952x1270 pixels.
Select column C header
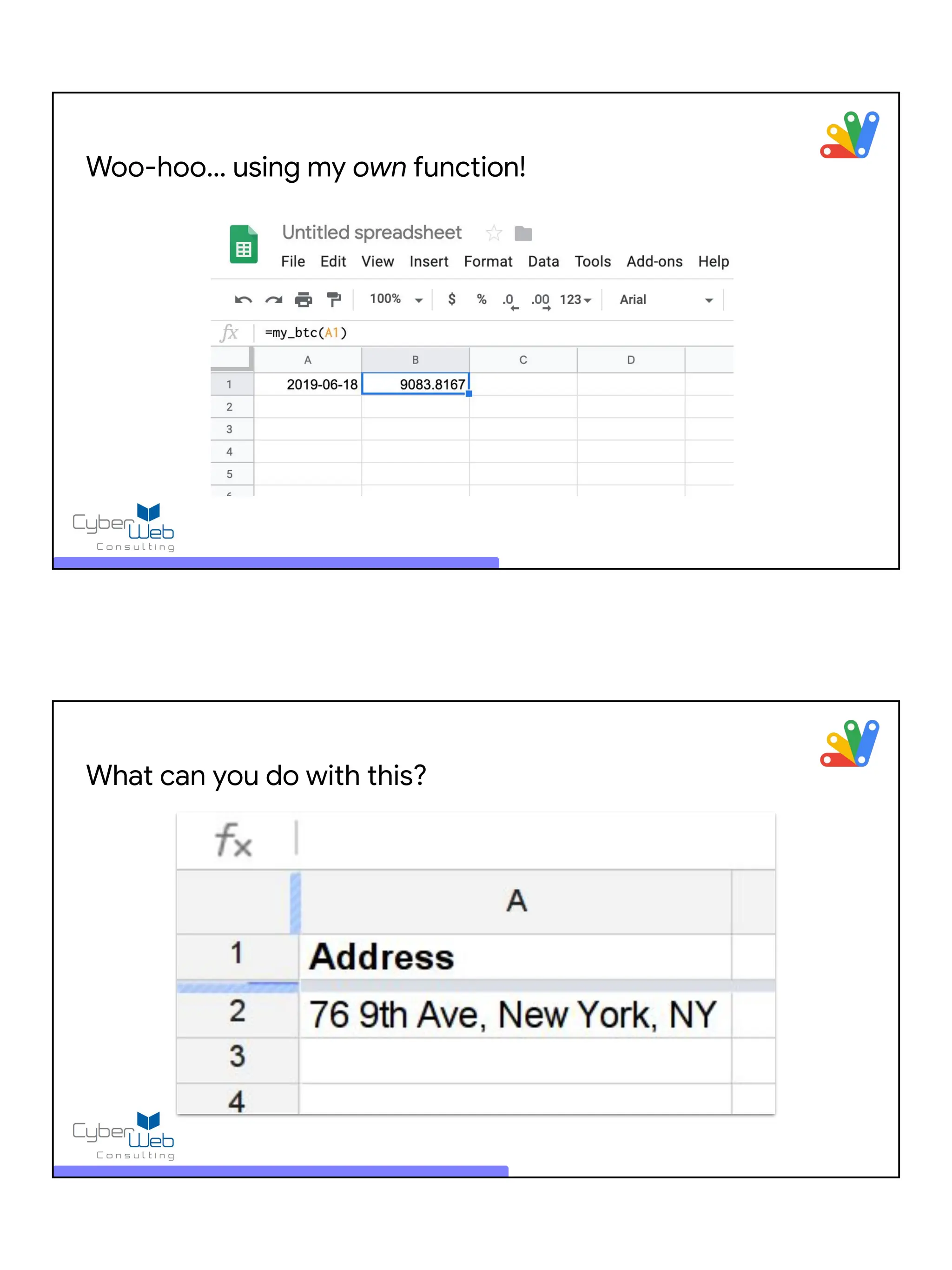(523, 360)
